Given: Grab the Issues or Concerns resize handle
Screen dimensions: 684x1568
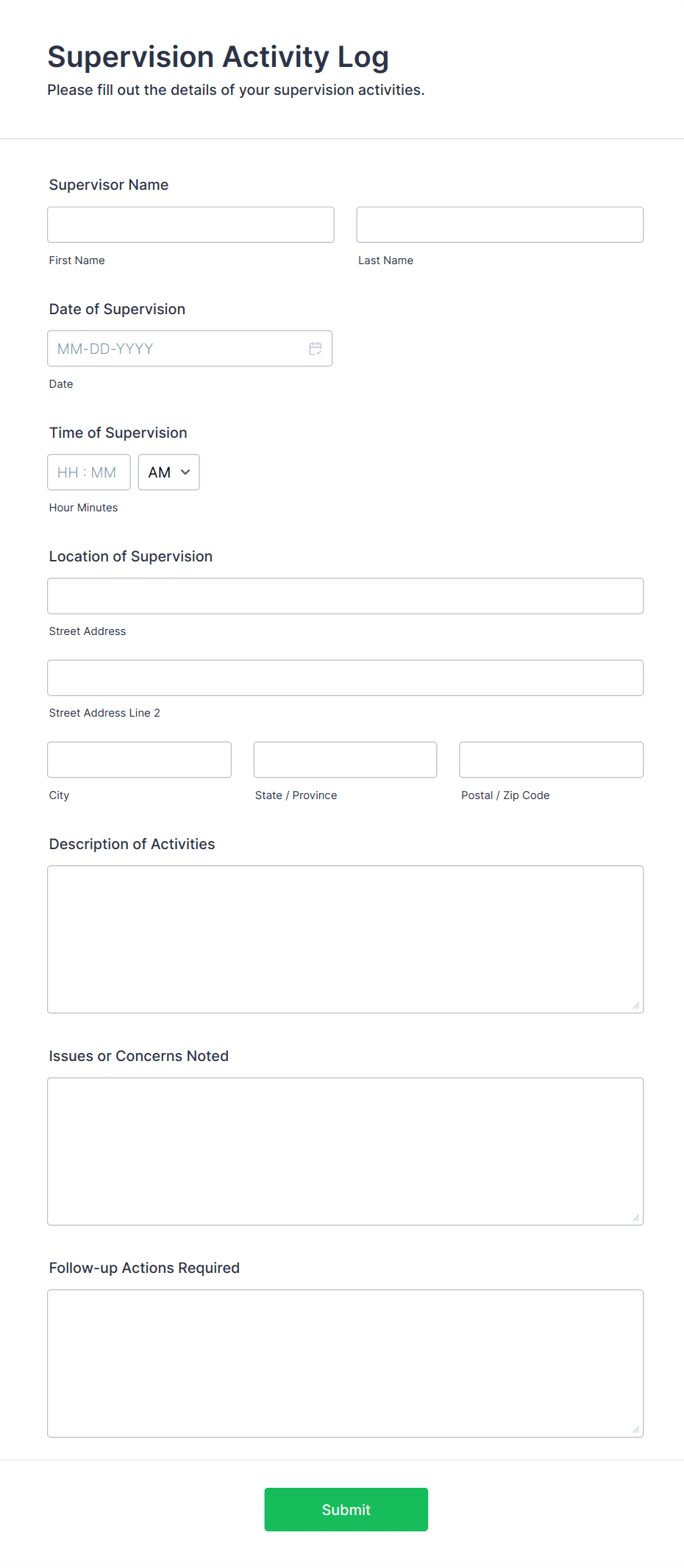Looking at the screenshot, I should pyautogui.click(x=636, y=1218).
